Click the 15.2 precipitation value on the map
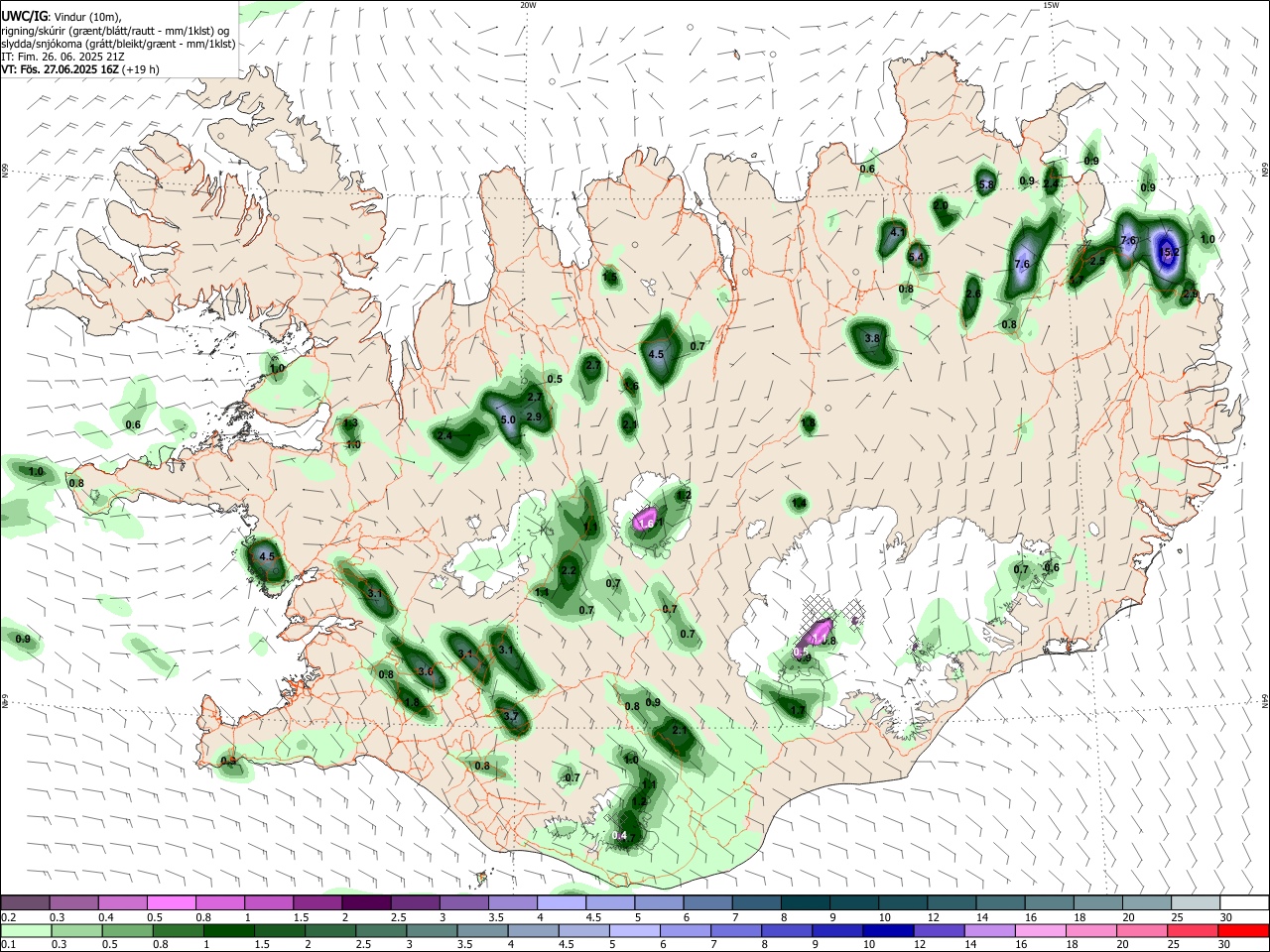The image size is (1270, 952). pyautogui.click(x=1171, y=252)
